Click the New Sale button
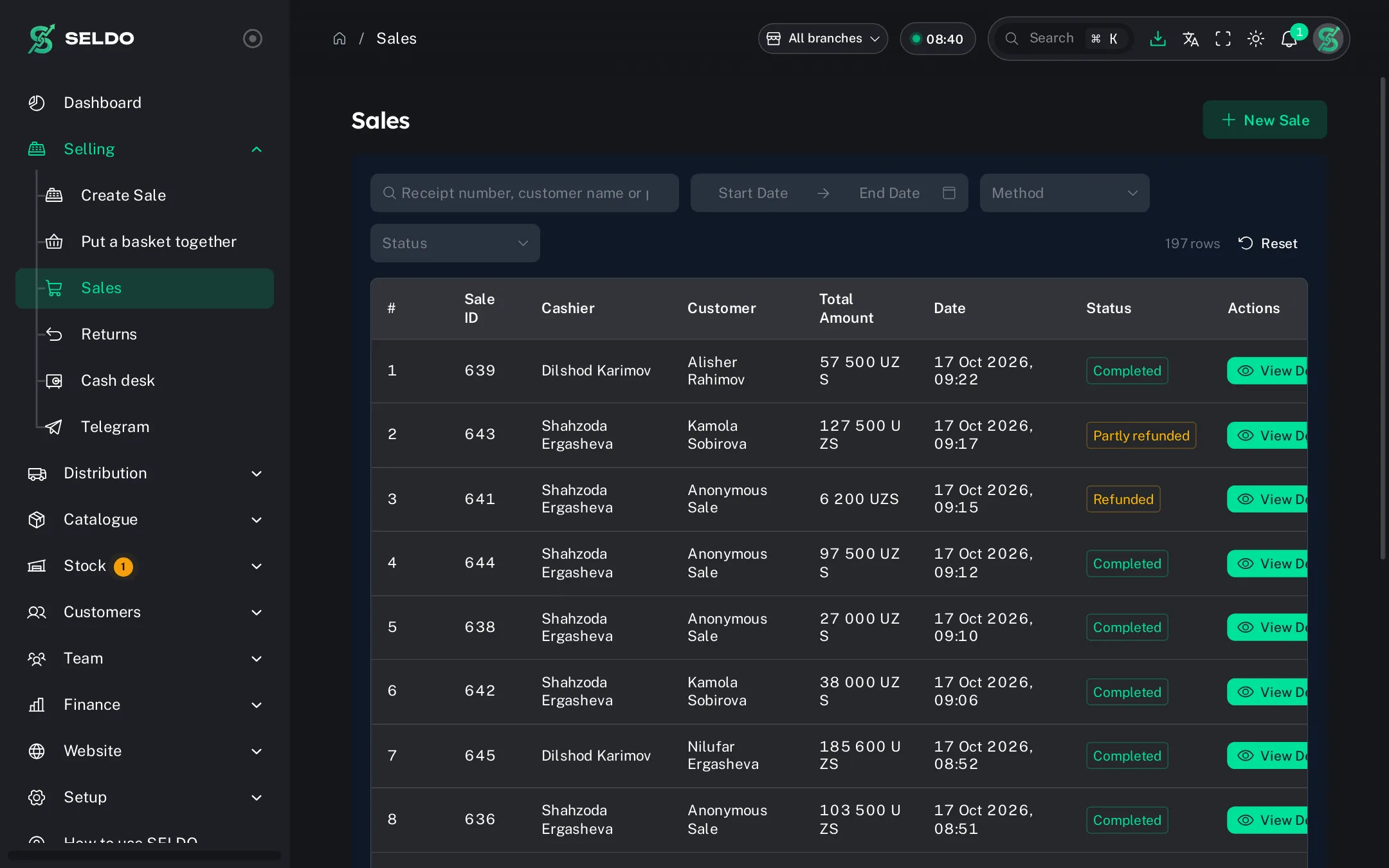The width and height of the screenshot is (1389, 868). click(x=1265, y=120)
